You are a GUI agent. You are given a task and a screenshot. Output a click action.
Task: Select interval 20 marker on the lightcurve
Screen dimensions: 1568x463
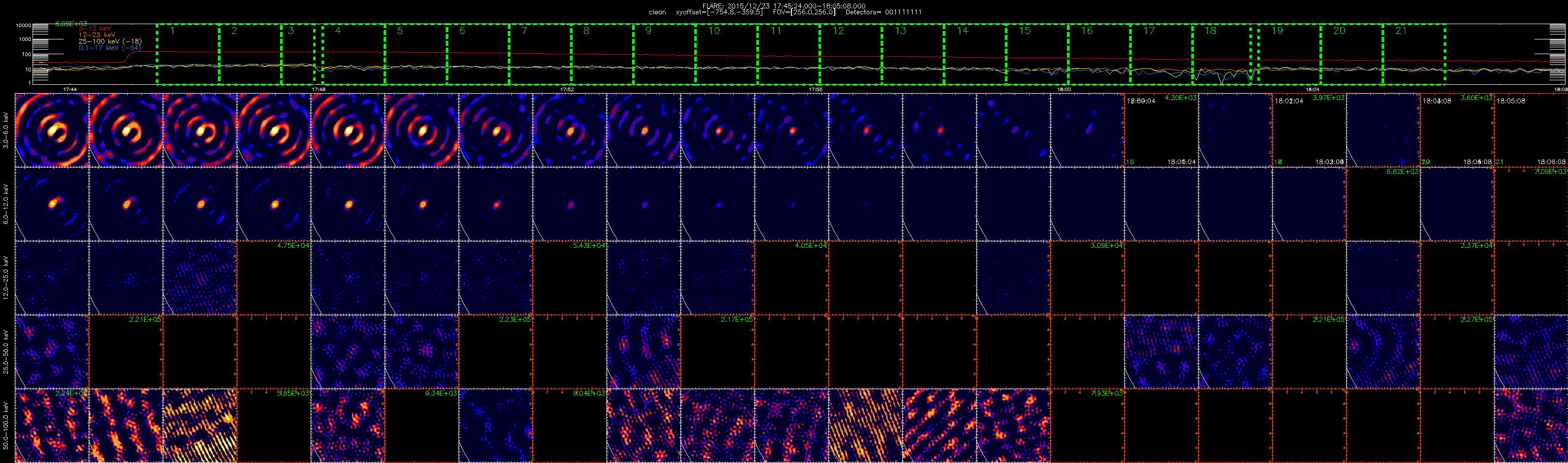[1339, 31]
